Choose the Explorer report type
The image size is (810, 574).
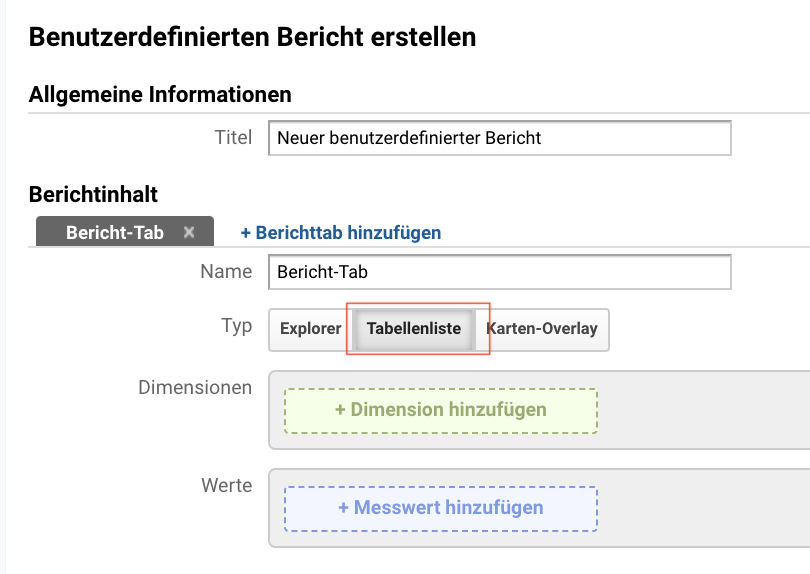click(x=310, y=329)
